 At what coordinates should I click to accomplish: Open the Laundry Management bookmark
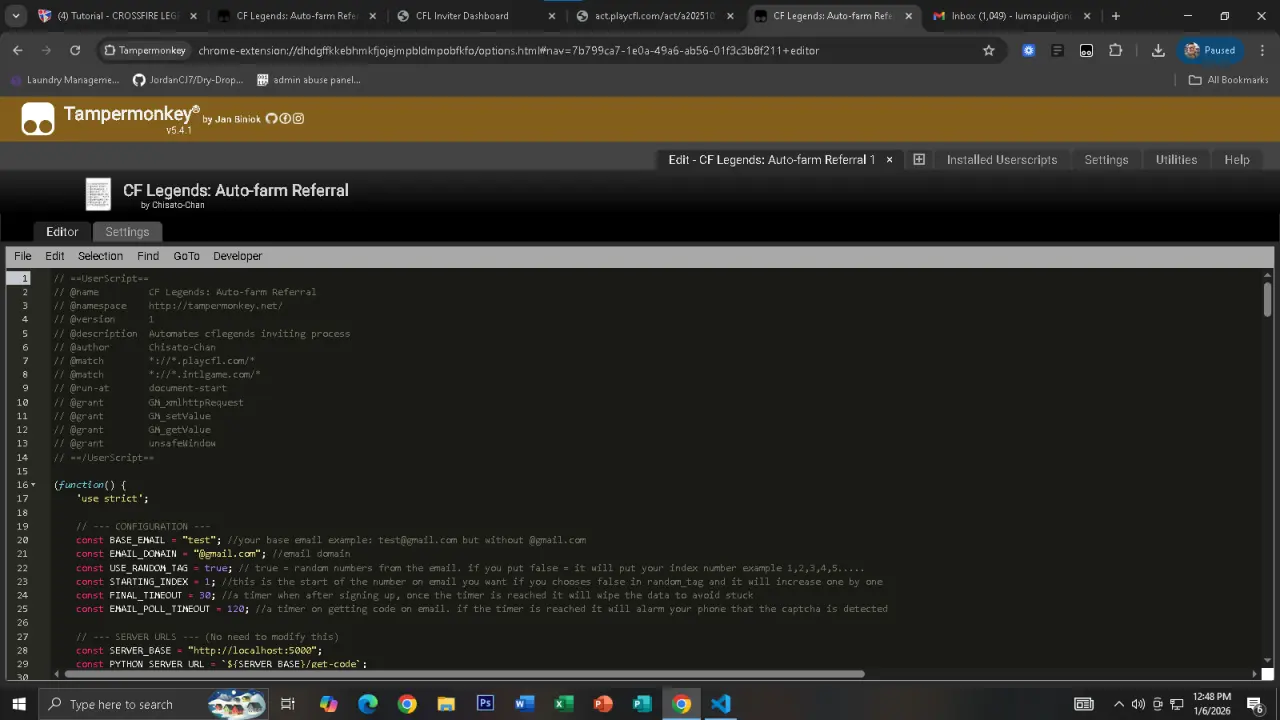(x=66, y=80)
